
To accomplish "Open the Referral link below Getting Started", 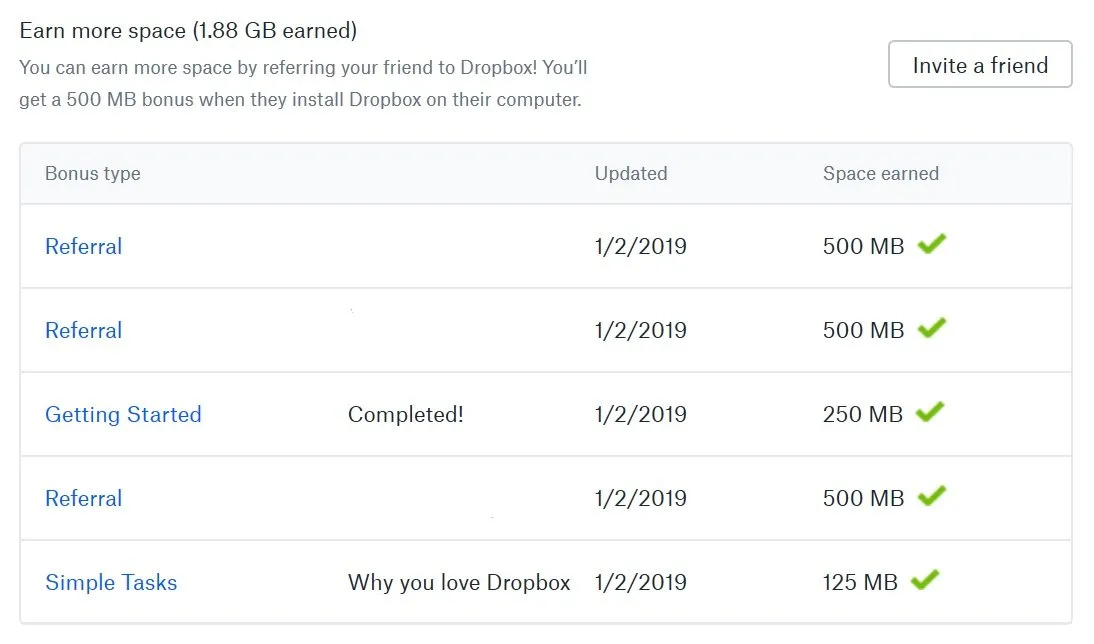I will (x=84, y=498).
